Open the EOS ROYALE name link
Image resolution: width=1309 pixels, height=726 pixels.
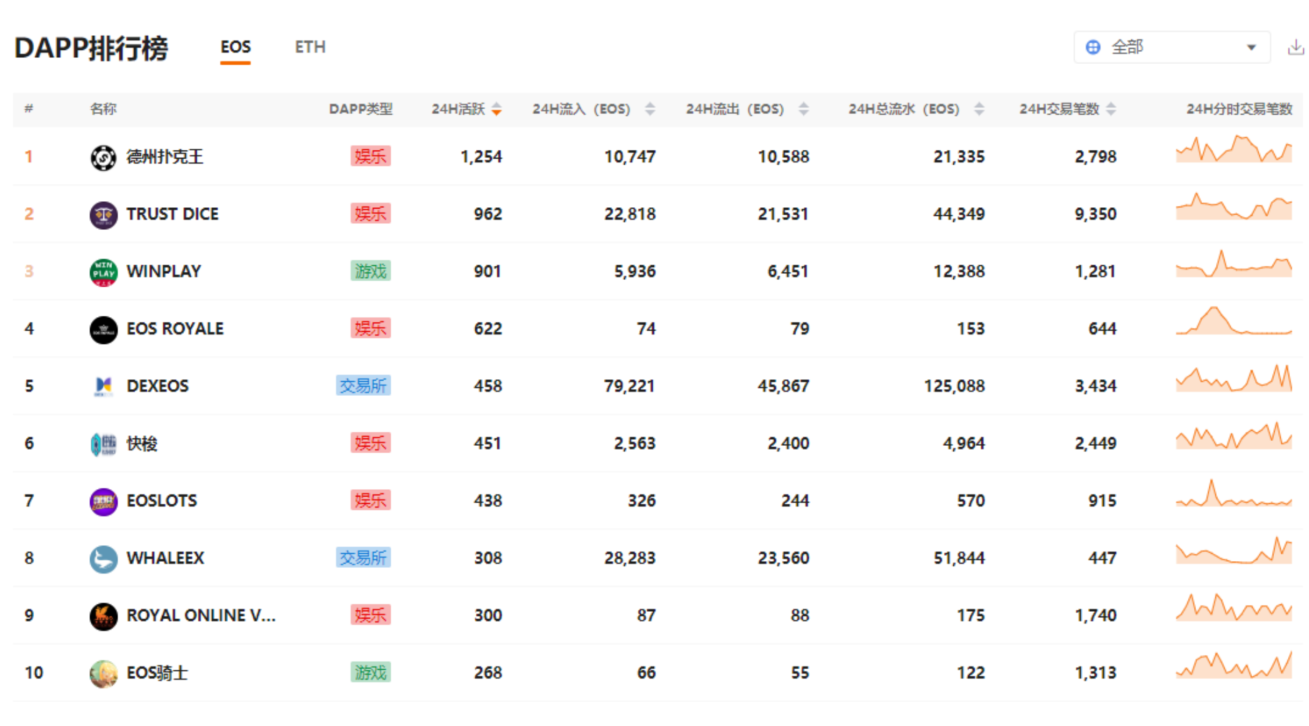175,329
